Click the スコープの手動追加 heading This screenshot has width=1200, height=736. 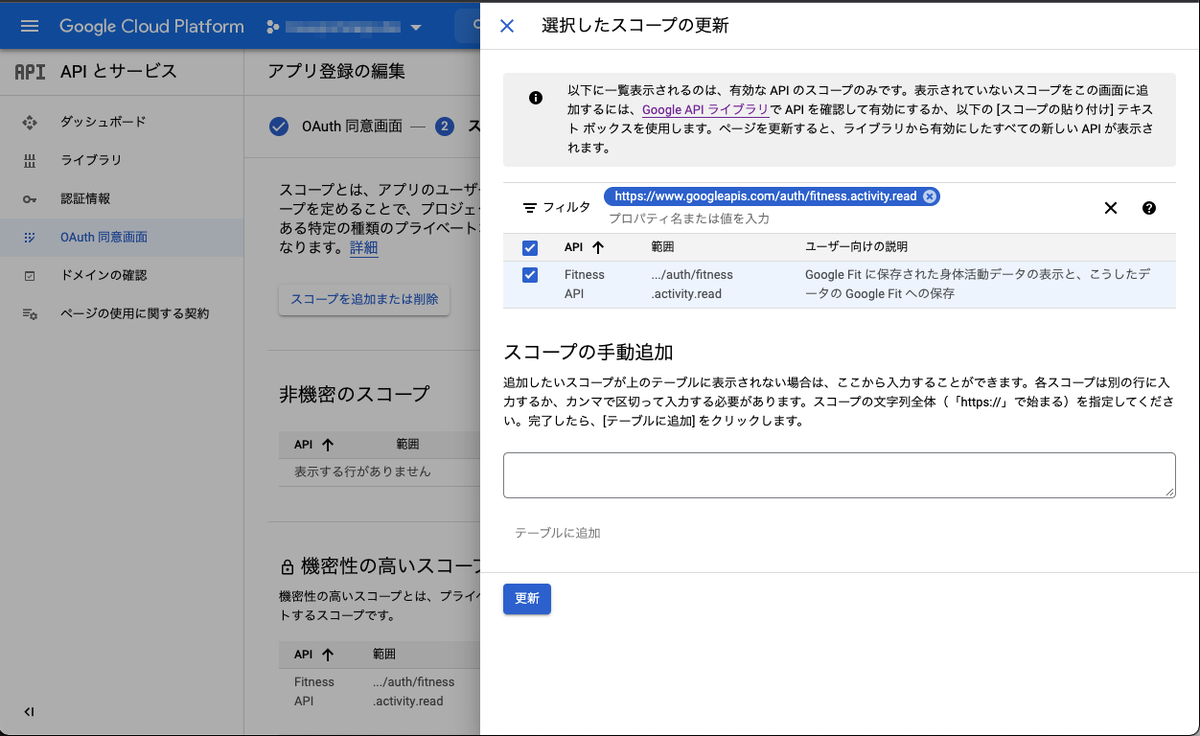pos(588,352)
